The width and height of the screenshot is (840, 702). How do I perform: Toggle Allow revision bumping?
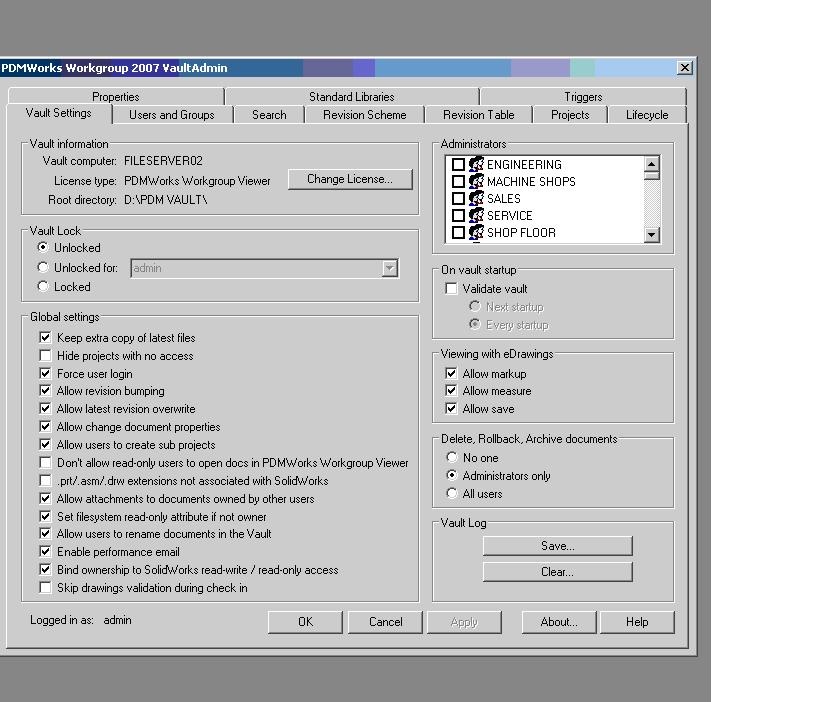coord(45,391)
